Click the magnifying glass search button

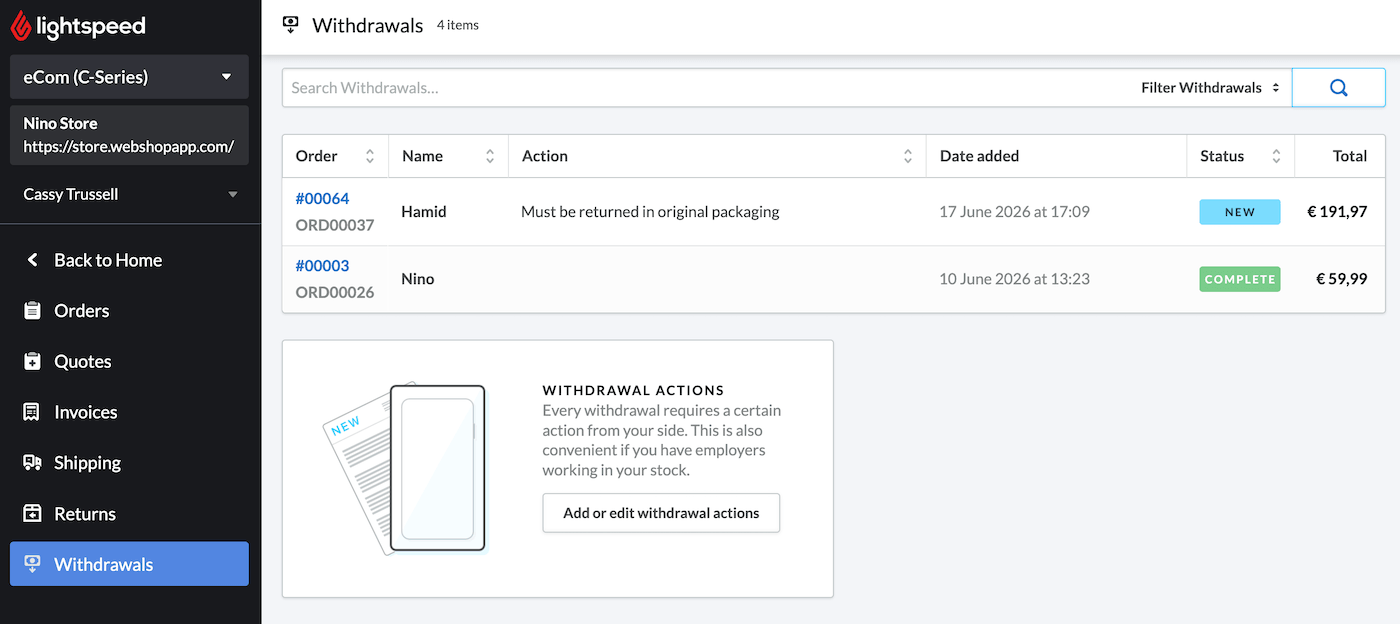pos(1339,88)
